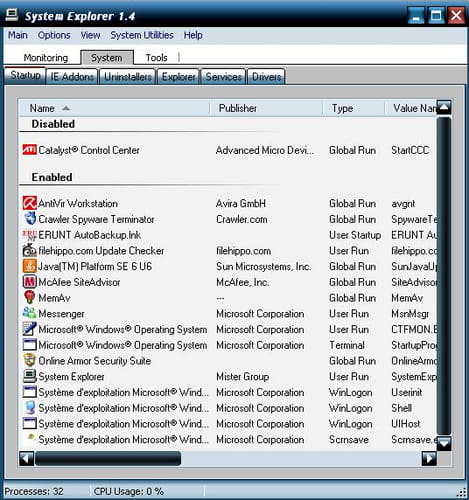The width and height of the screenshot is (469, 500).
Task: Open the Drivers subtab
Action: (266, 77)
